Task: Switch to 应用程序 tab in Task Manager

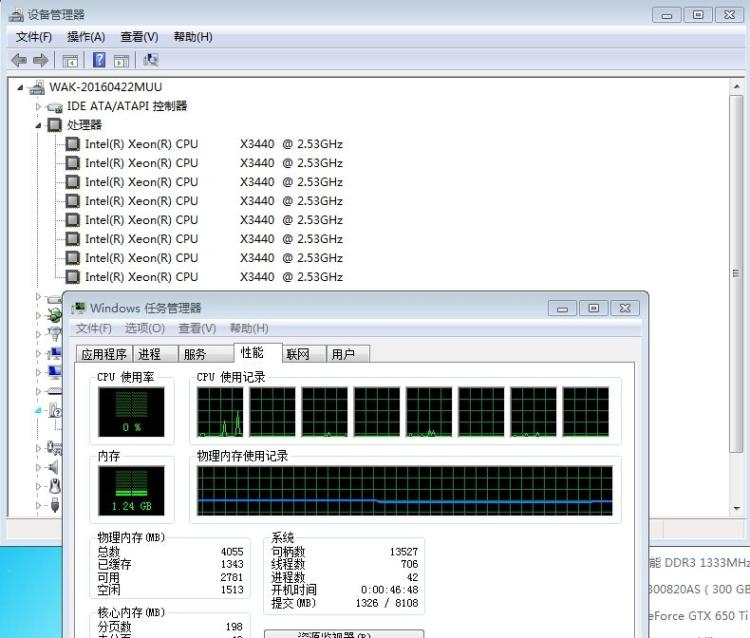Action: click(104, 354)
